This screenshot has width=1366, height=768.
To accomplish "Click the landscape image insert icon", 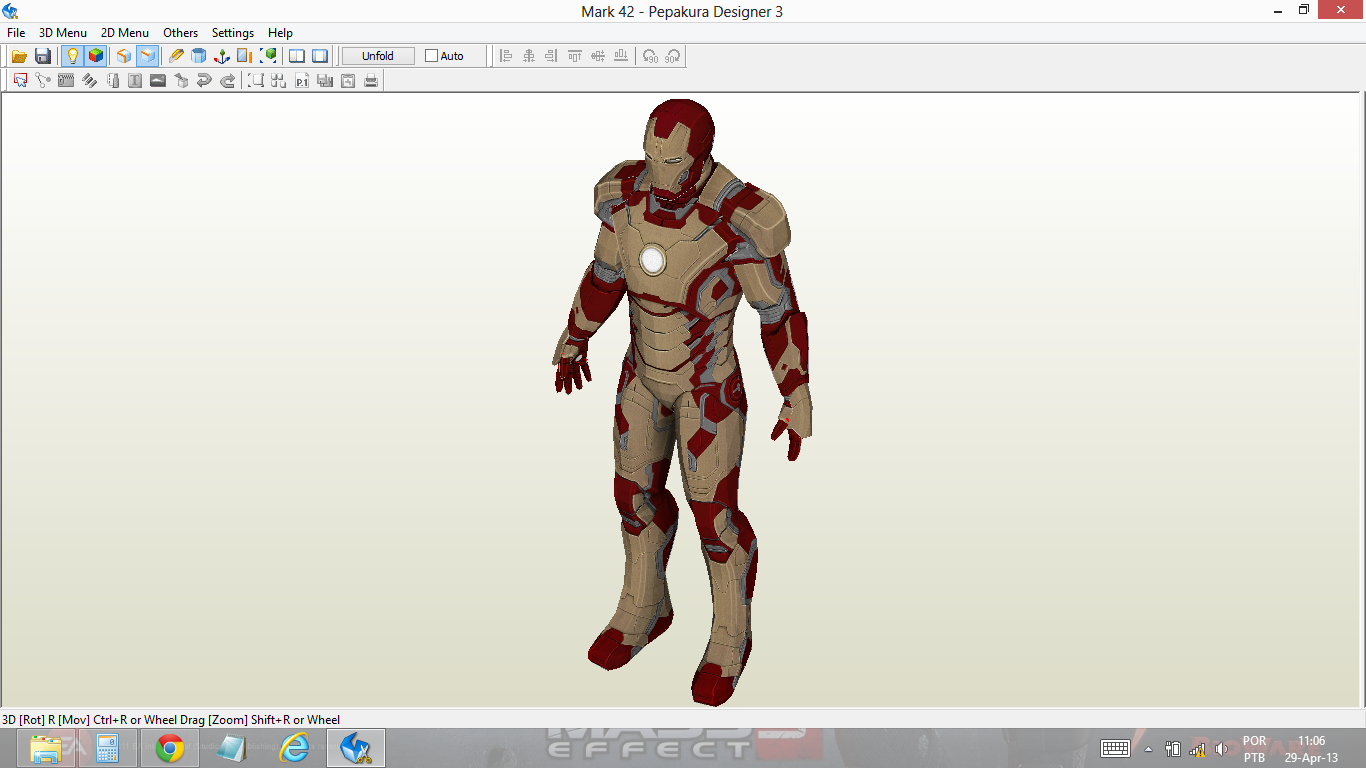I will click(x=158, y=80).
